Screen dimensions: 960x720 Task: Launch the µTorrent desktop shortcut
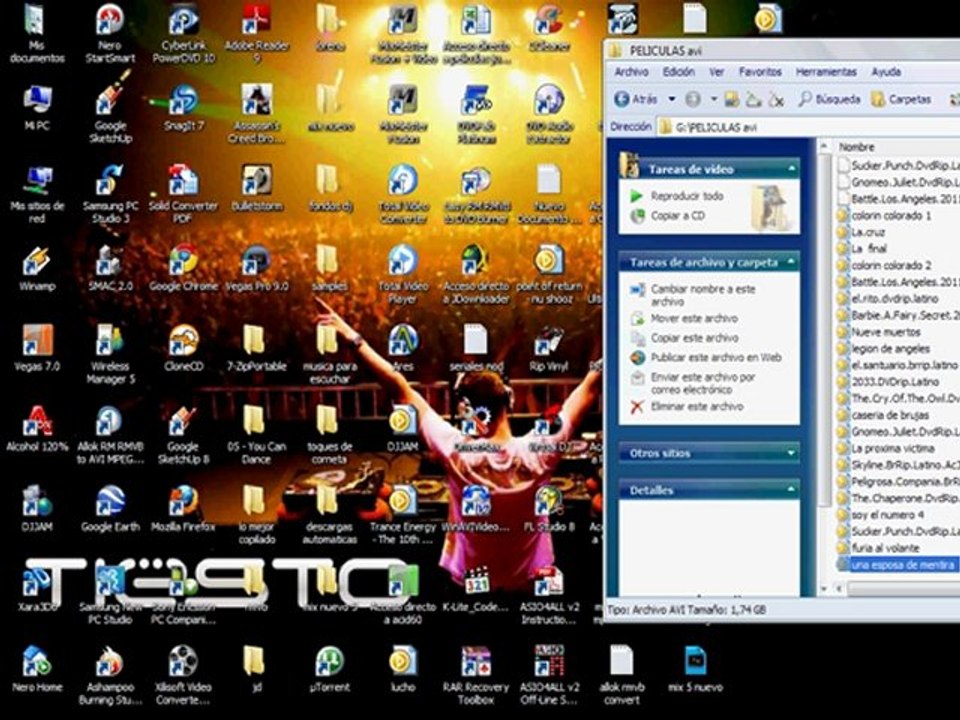pyautogui.click(x=329, y=669)
